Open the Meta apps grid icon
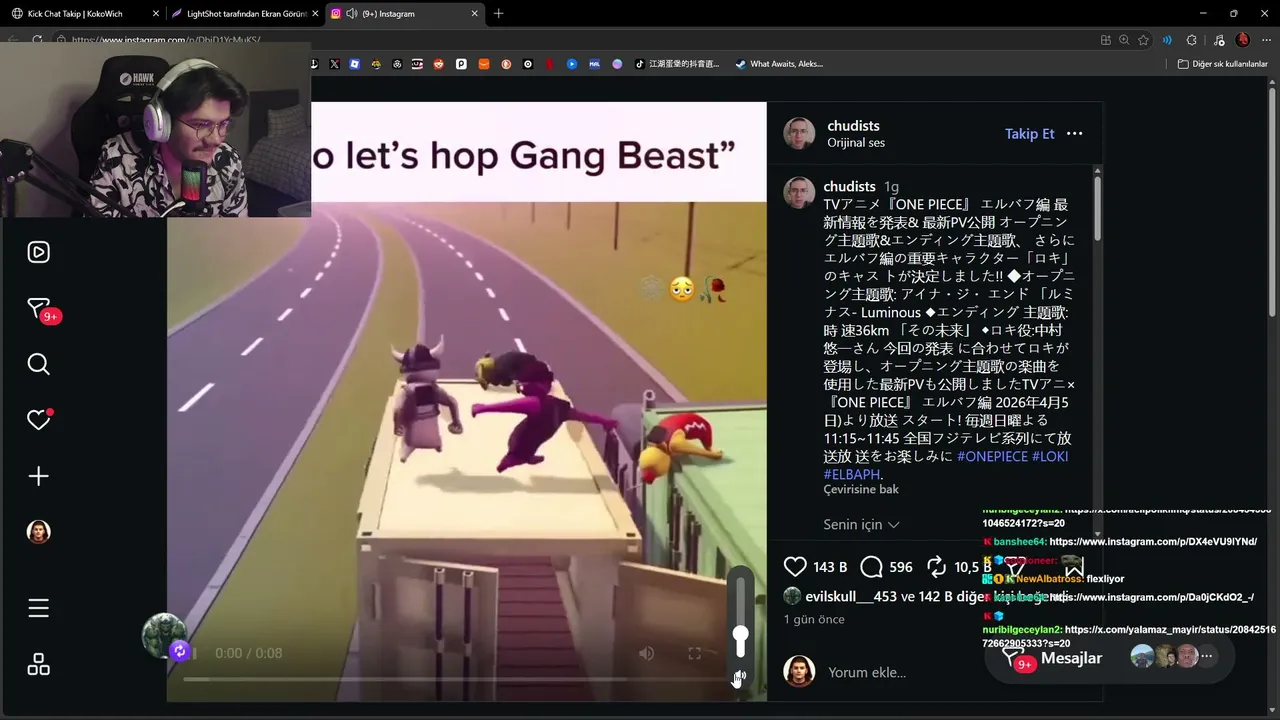 pyautogui.click(x=38, y=664)
